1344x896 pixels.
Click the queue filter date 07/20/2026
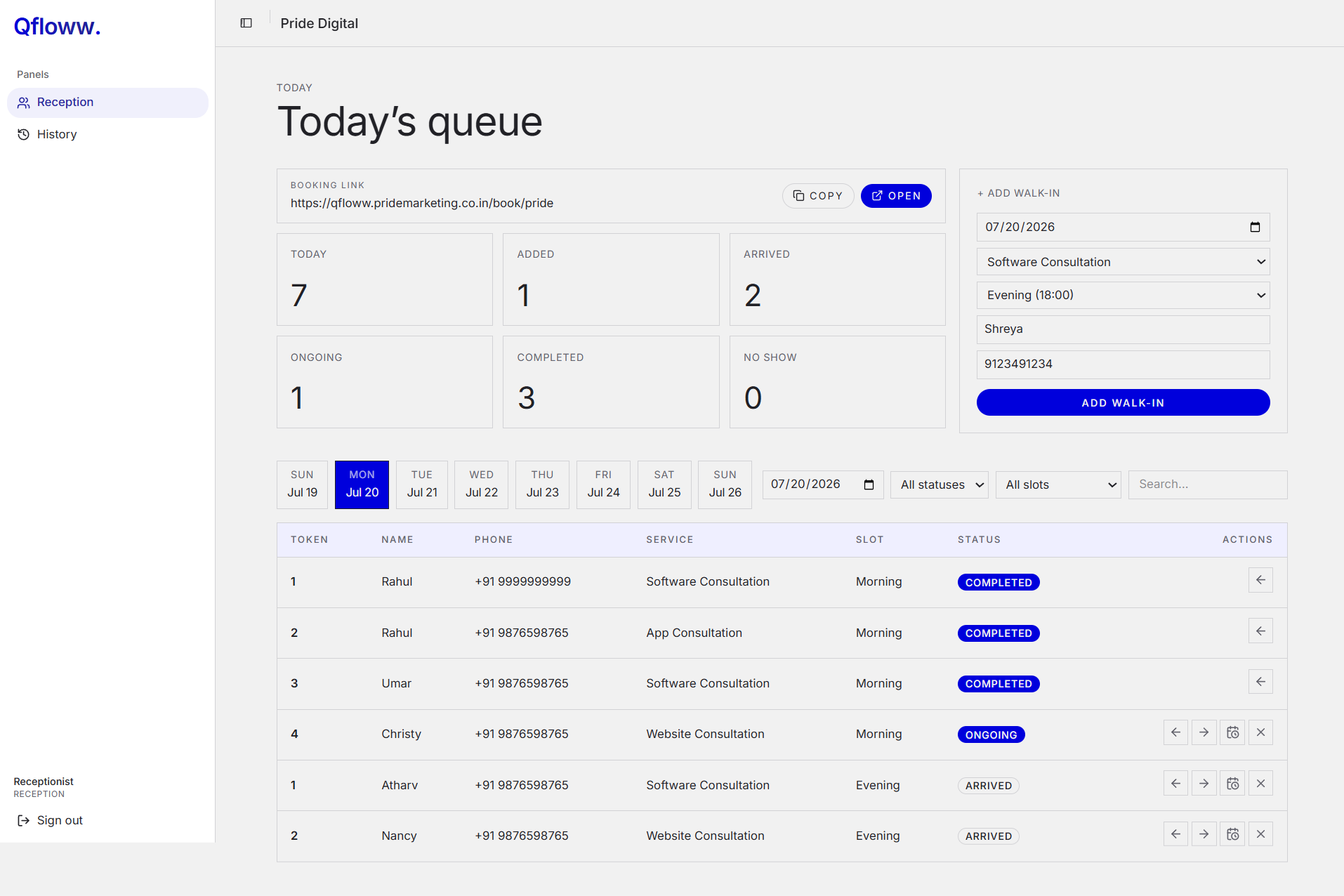click(x=822, y=485)
